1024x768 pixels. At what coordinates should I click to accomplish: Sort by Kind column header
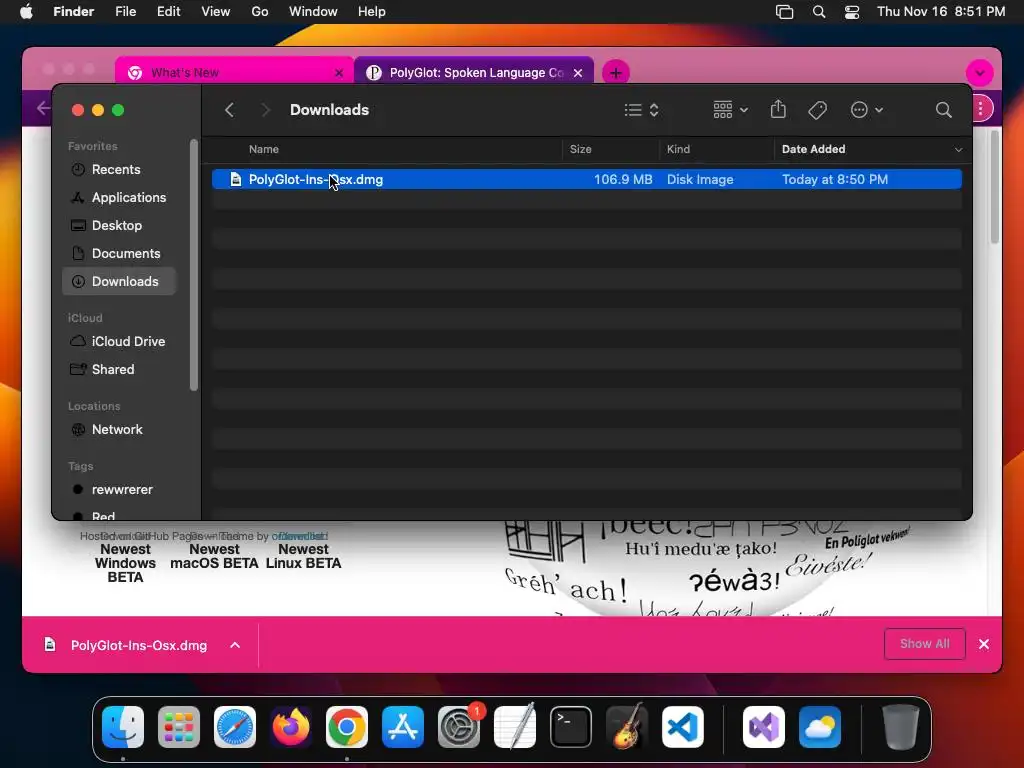coord(678,149)
